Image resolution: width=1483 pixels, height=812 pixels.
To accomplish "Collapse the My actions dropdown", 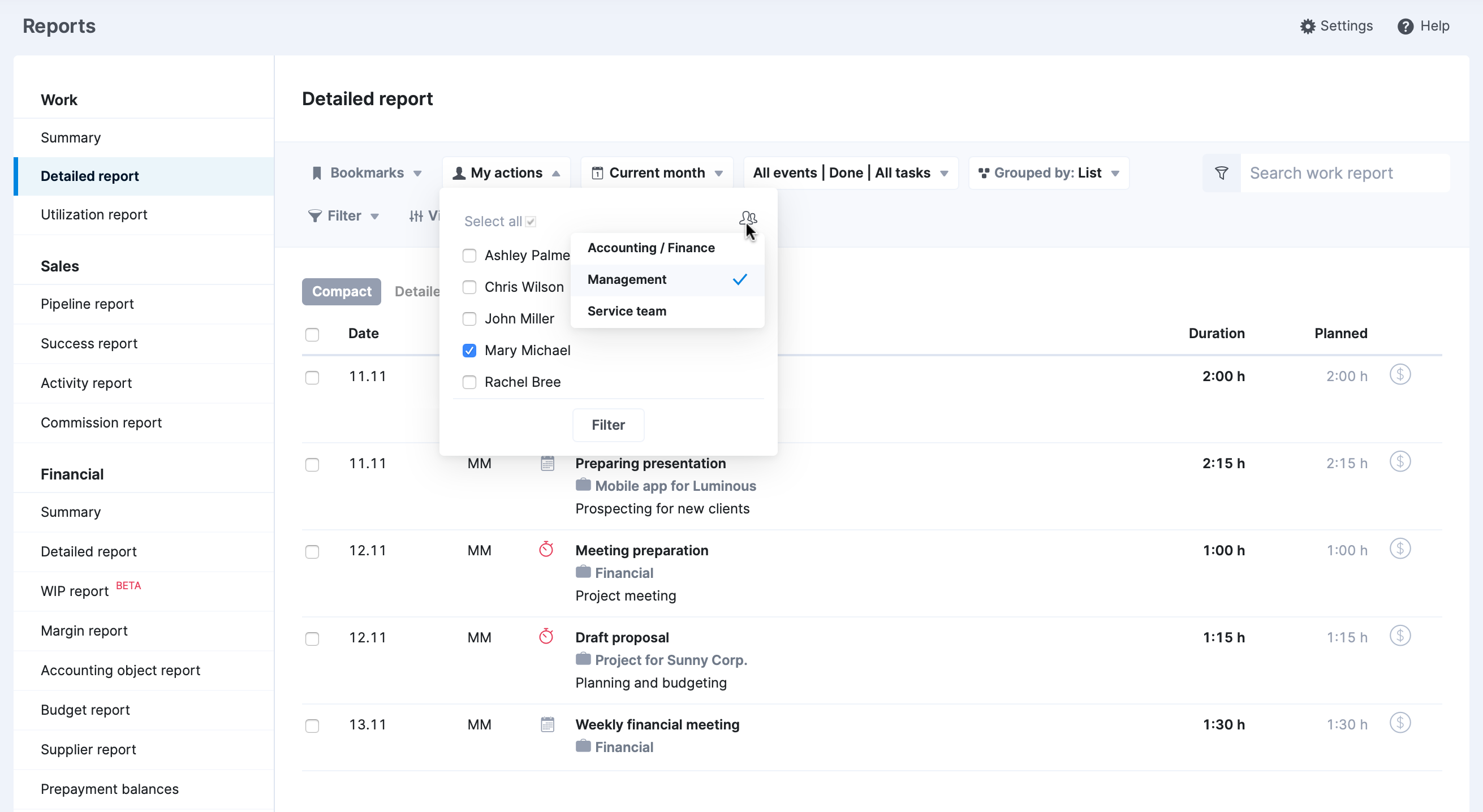I will (x=506, y=173).
